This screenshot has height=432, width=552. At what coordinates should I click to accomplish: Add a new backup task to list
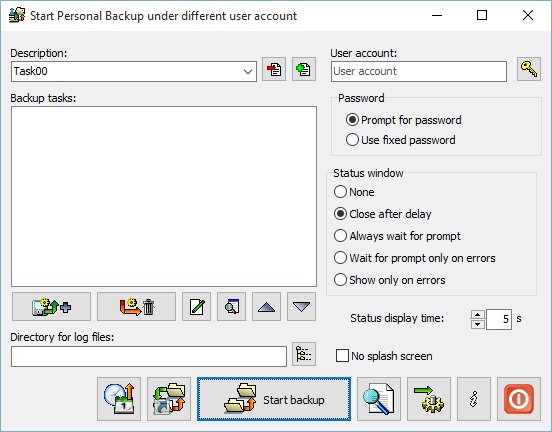(51, 307)
